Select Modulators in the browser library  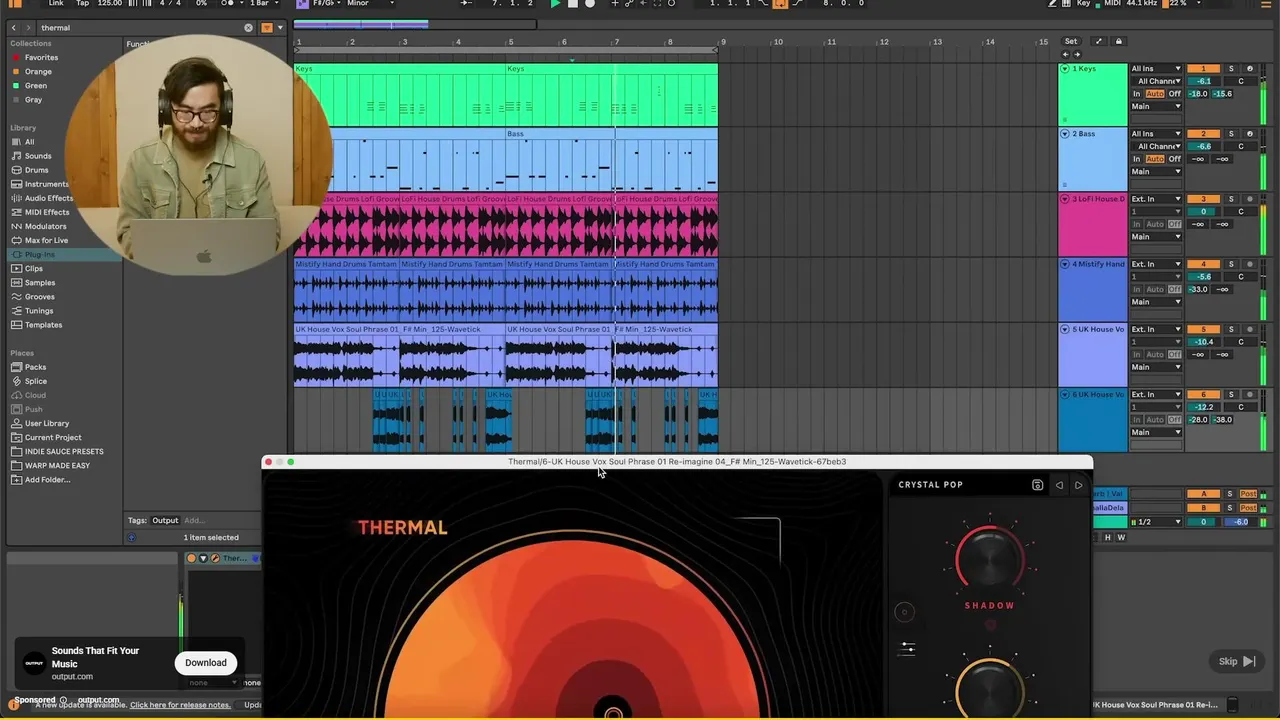[x=45, y=226]
